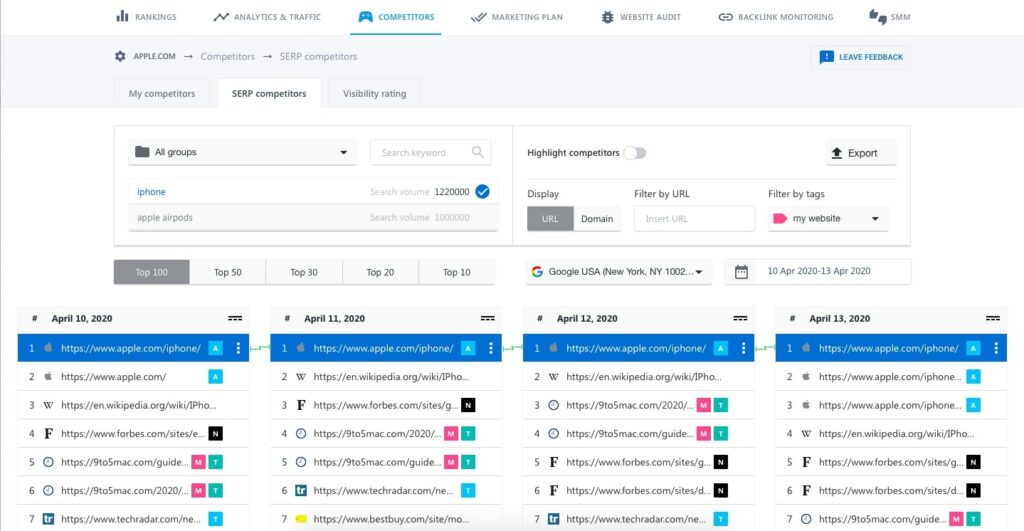Open three-dot menu in April 11 top row

[491, 348]
